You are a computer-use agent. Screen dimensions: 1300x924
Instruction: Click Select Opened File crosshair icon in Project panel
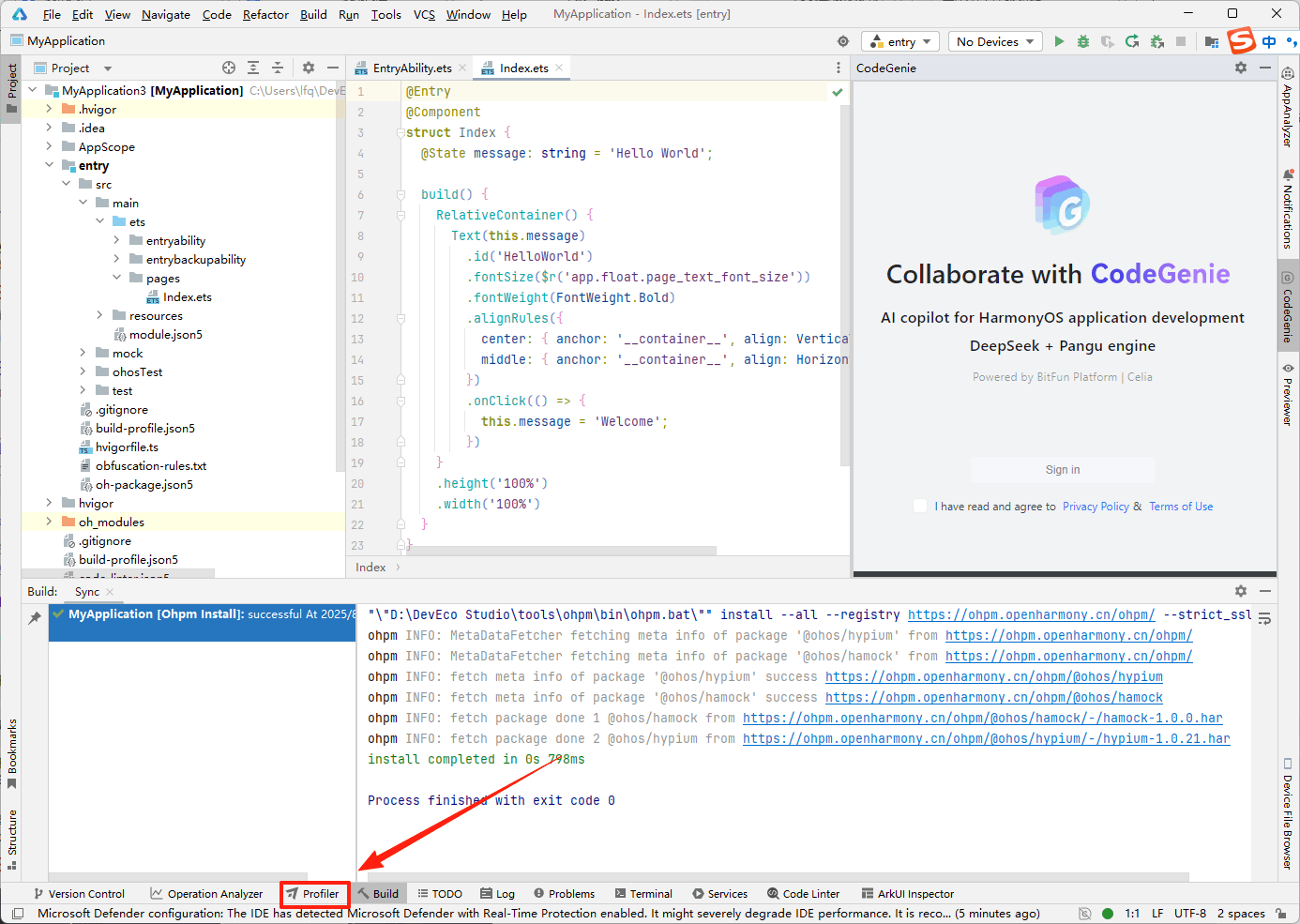coord(229,68)
